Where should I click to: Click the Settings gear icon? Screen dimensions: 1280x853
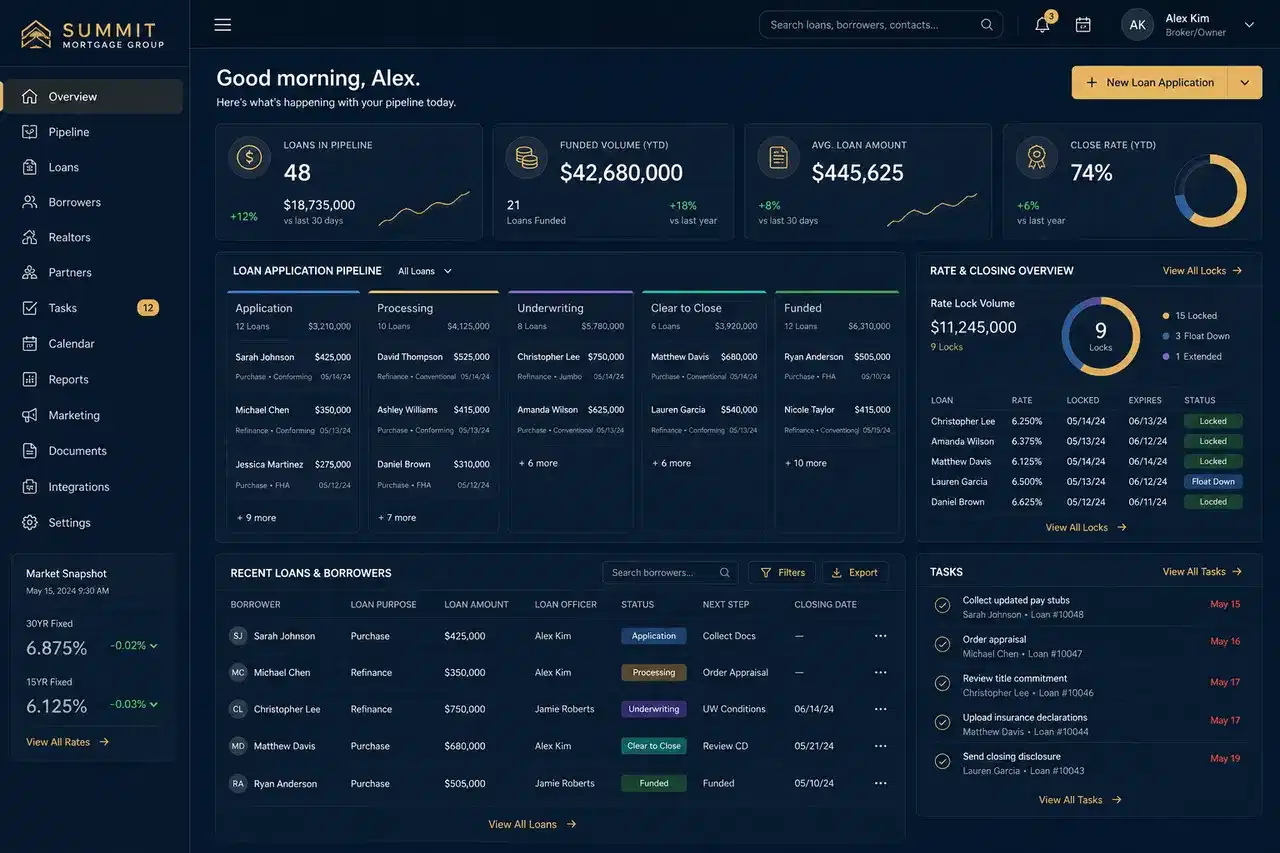coord(30,523)
